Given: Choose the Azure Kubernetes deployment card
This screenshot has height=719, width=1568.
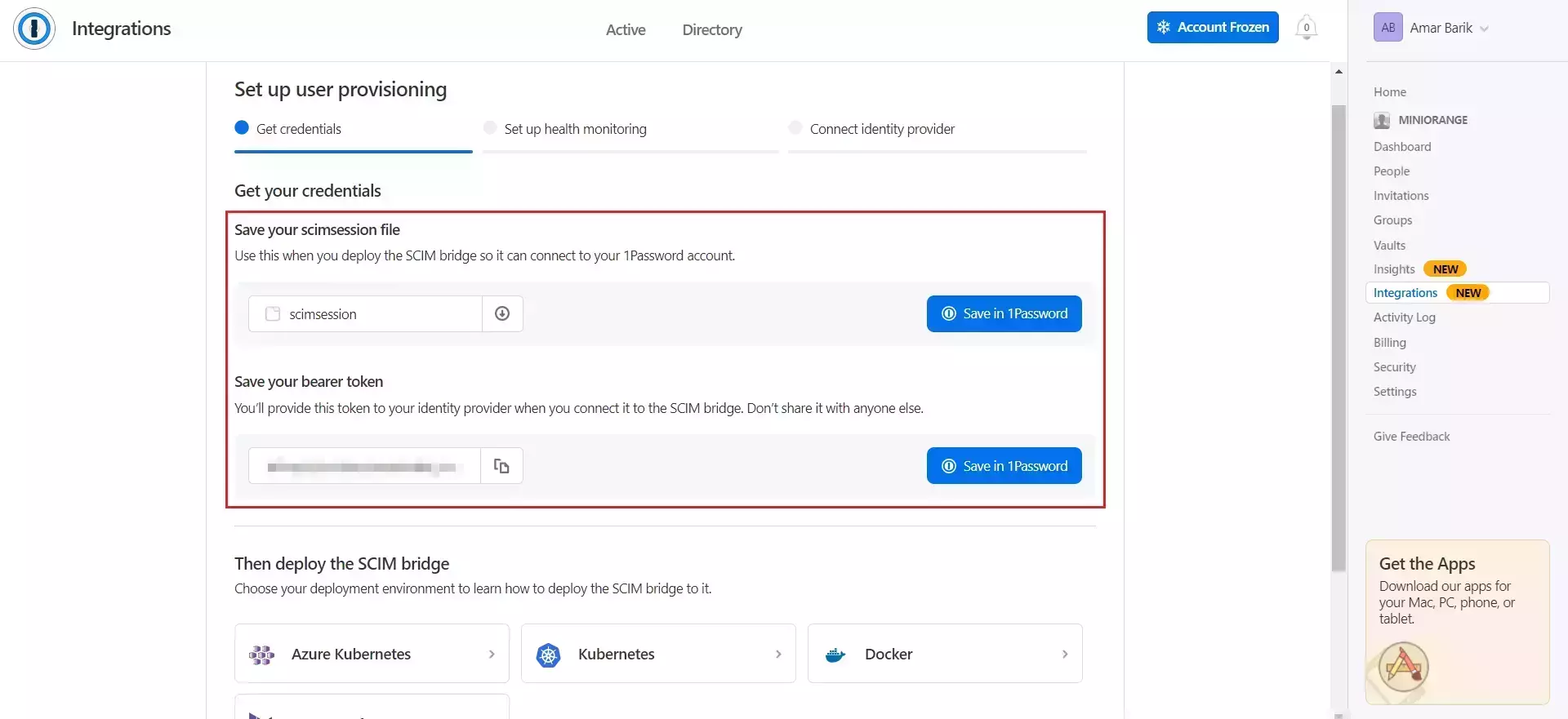Looking at the screenshot, I should (372, 654).
